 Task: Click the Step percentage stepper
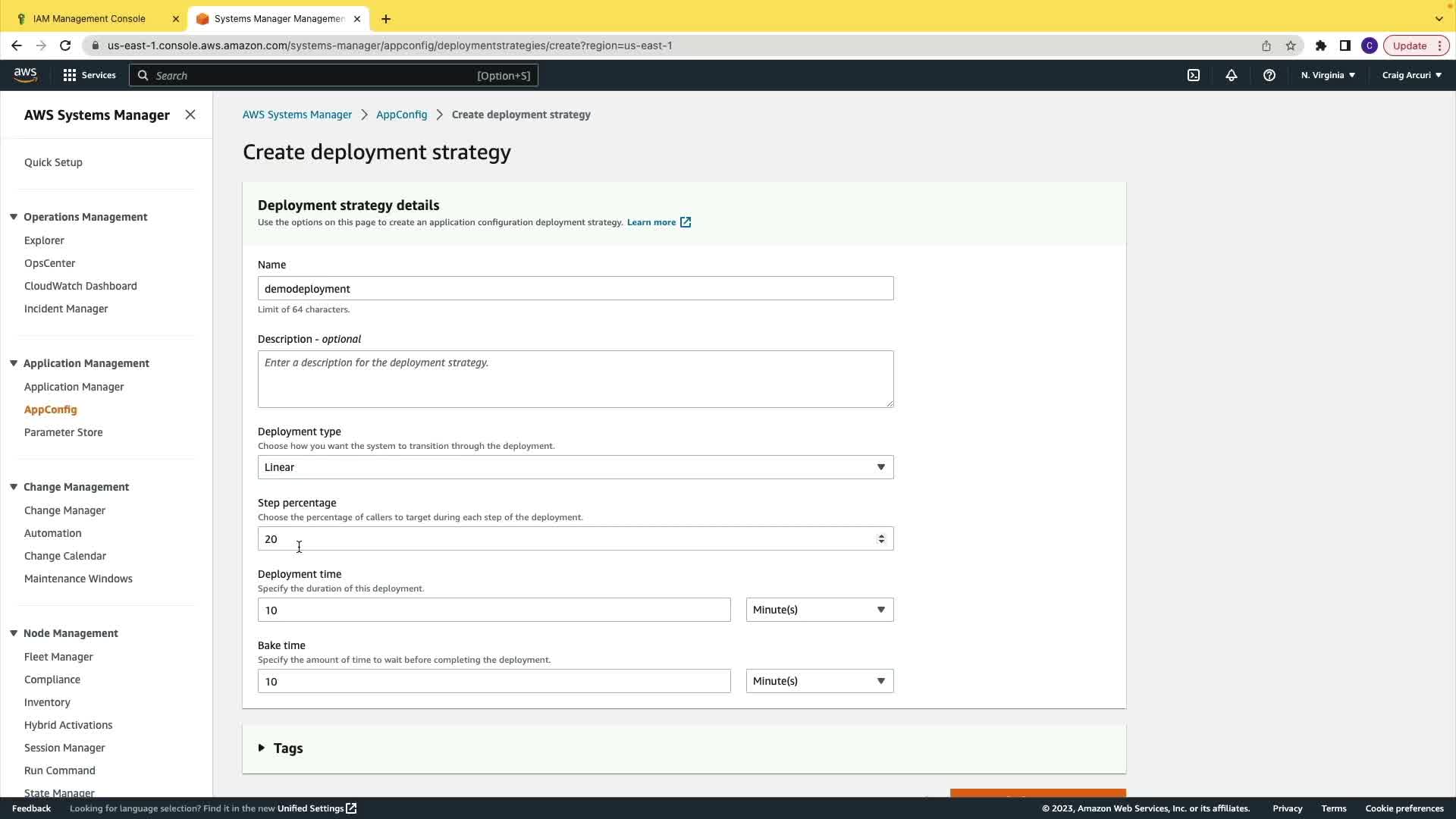click(881, 538)
